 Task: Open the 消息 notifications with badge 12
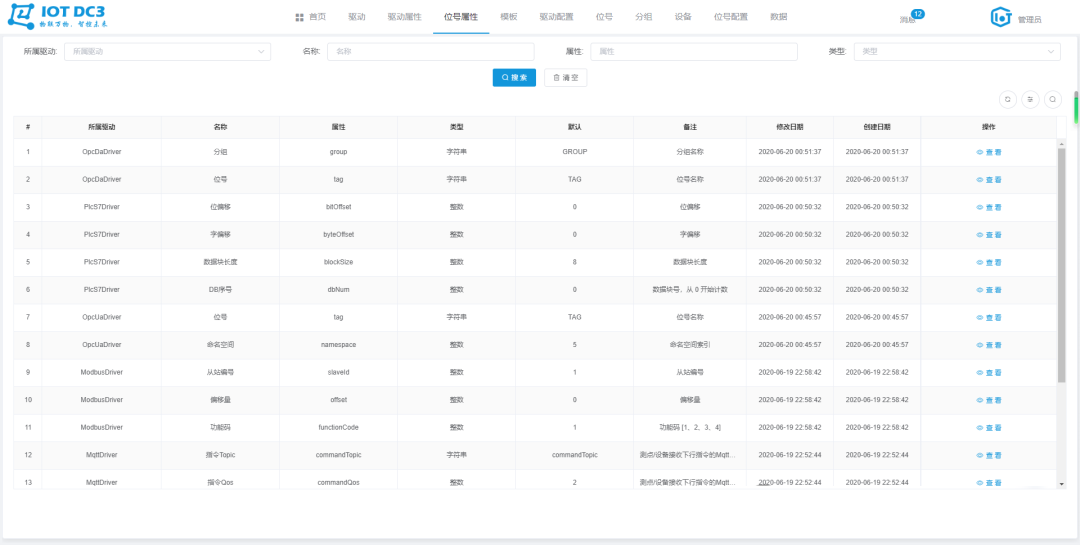click(x=908, y=19)
